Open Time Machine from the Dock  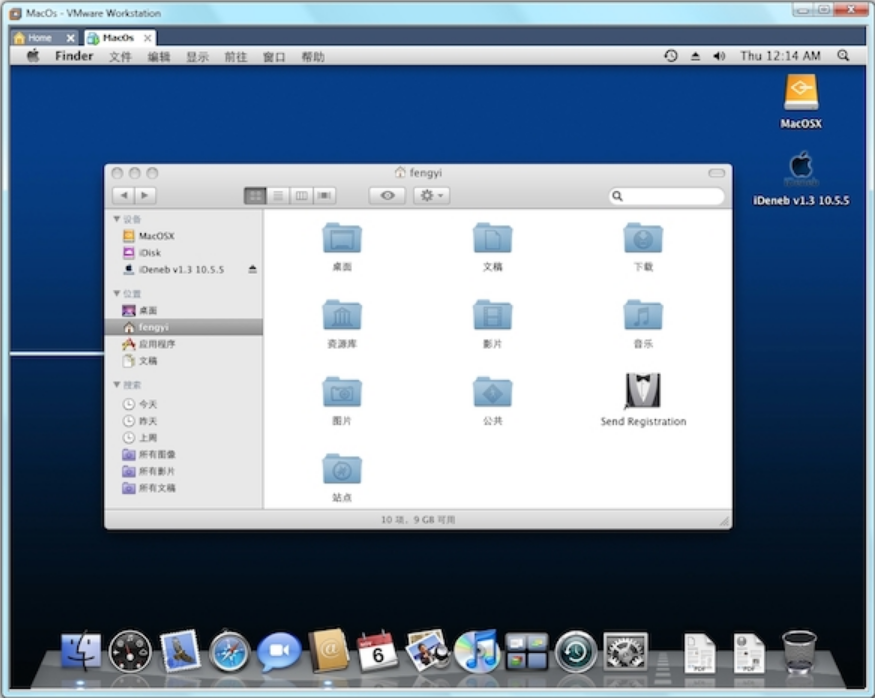tap(576, 652)
